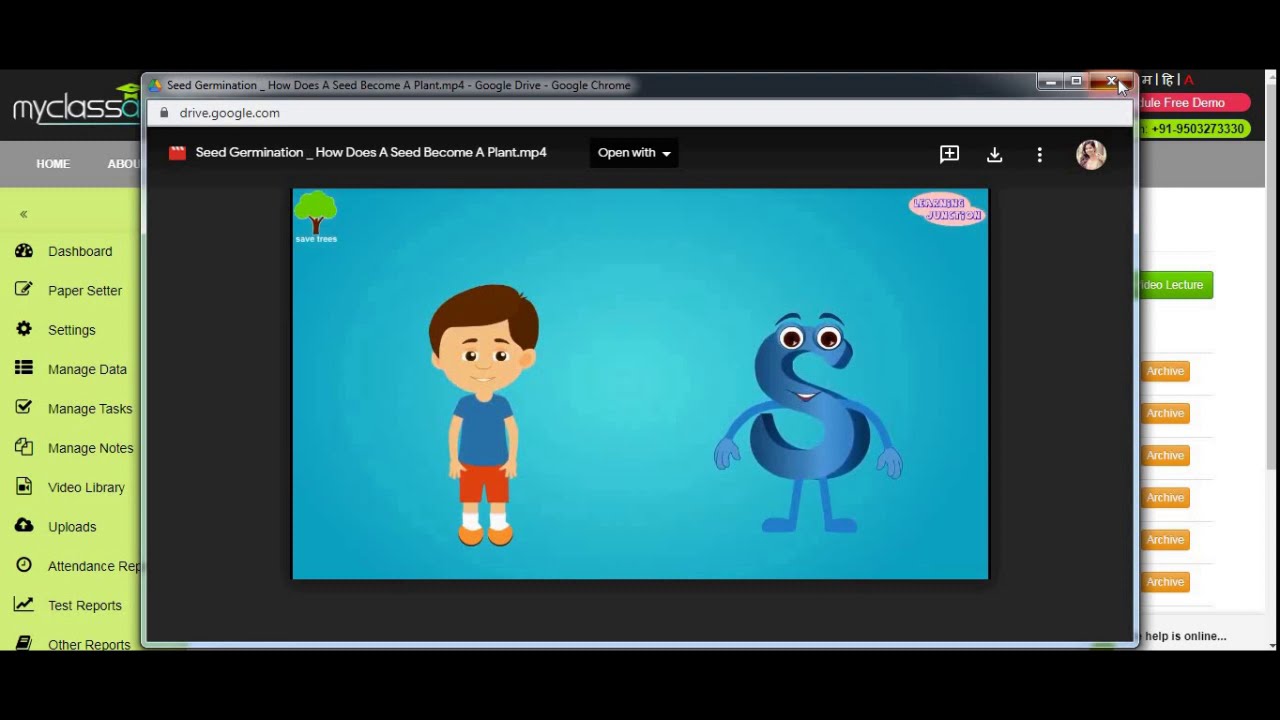Viewport: 1280px width, 720px height.
Task: Click the +91-9503273330 phone number button
Action: [1194, 128]
